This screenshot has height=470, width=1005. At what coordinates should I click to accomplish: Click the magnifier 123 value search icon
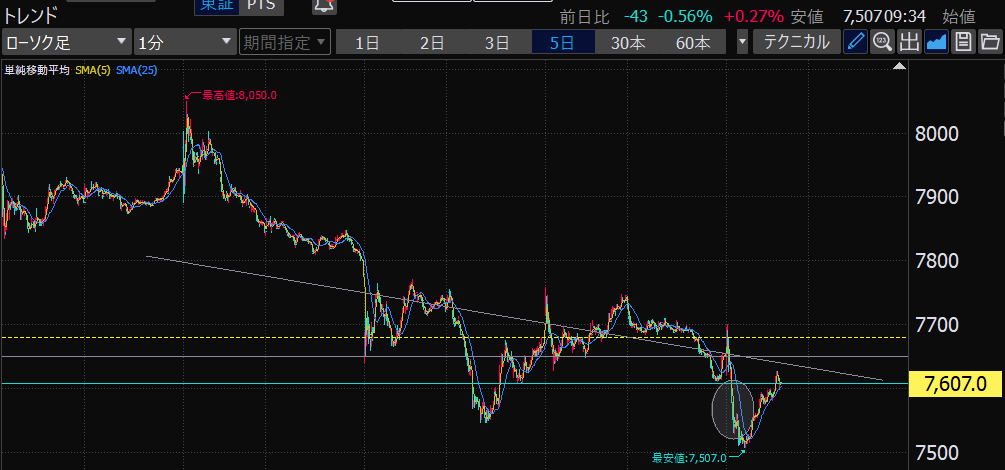(x=882, y=42)
